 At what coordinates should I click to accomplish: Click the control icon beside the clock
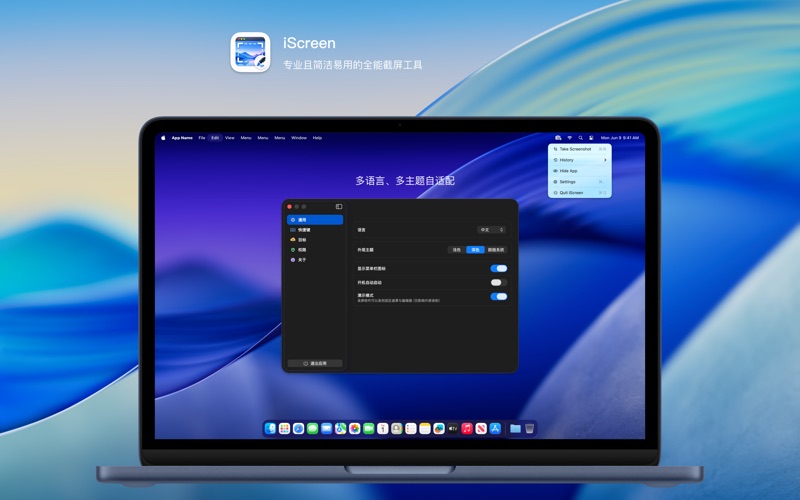click(591, 138)
